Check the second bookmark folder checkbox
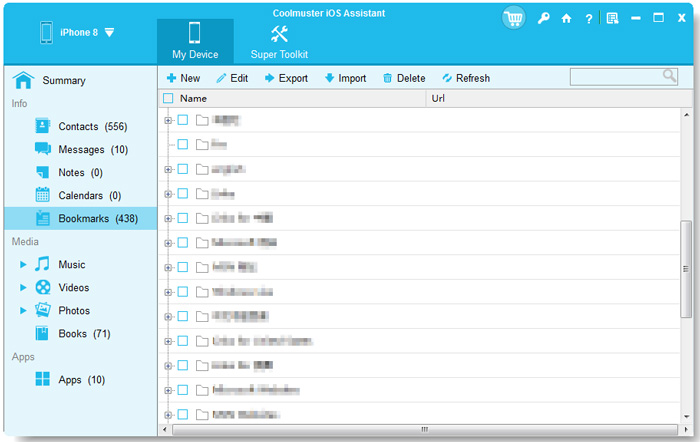The width and height of the screenshot is (700, 442). (x=183, y=144)
